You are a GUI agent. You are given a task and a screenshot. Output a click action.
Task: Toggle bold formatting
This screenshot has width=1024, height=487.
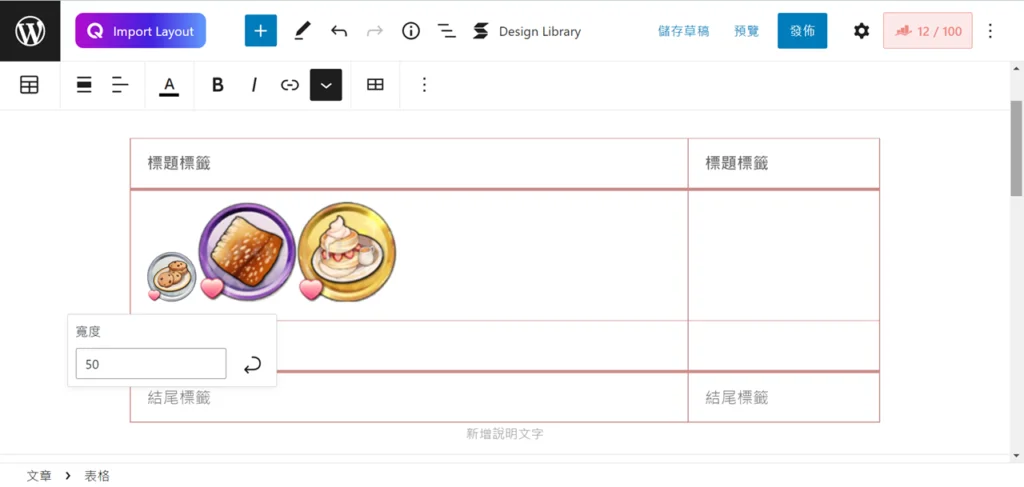pos(218,85)
